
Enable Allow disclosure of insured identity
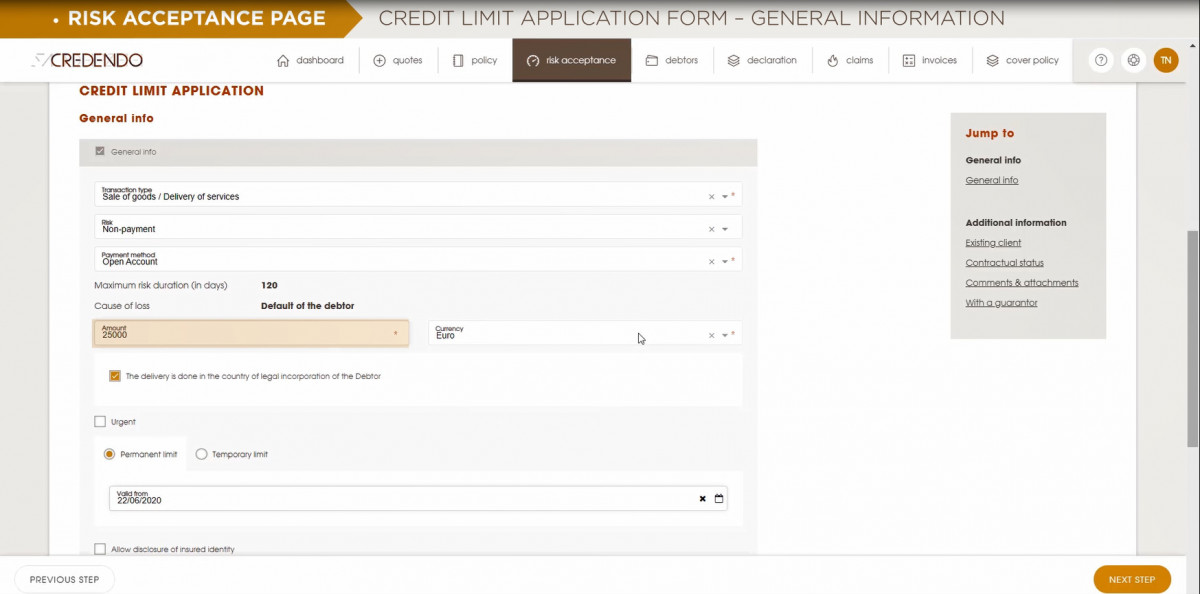pyautogui.click(x=99, y=549)
